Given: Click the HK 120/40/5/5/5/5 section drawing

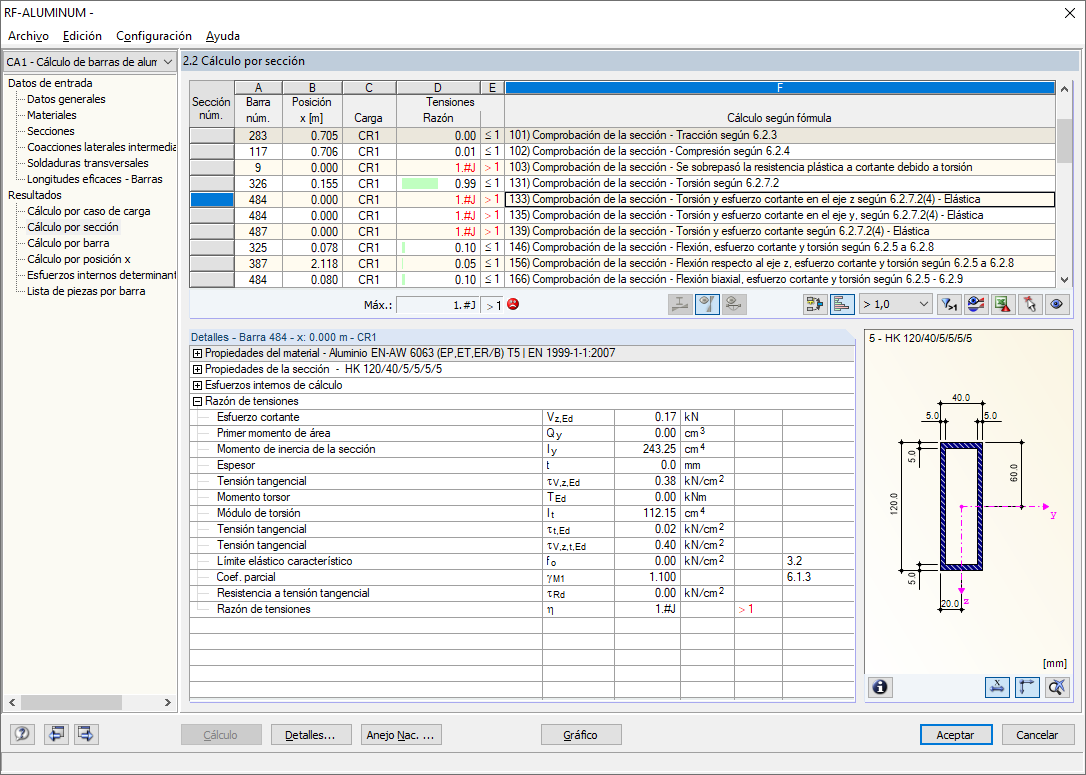Looking at the screenshot, I should tap(961, 507).
